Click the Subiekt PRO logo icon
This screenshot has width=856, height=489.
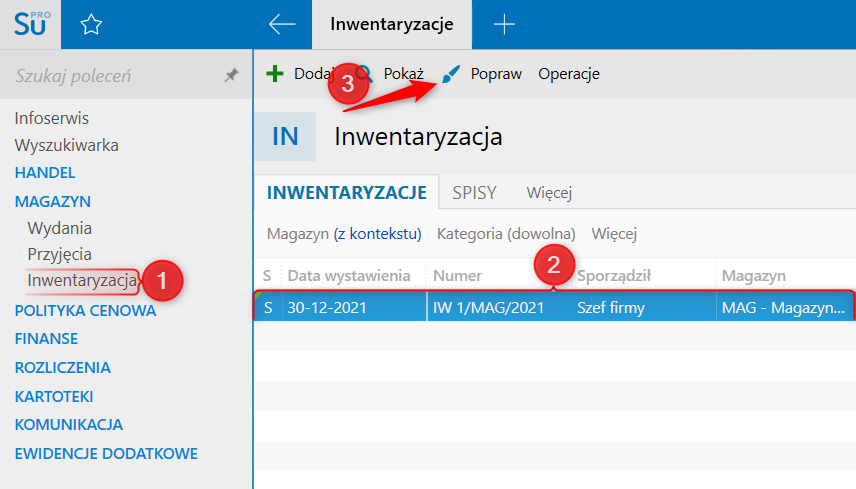pos(30,24)
